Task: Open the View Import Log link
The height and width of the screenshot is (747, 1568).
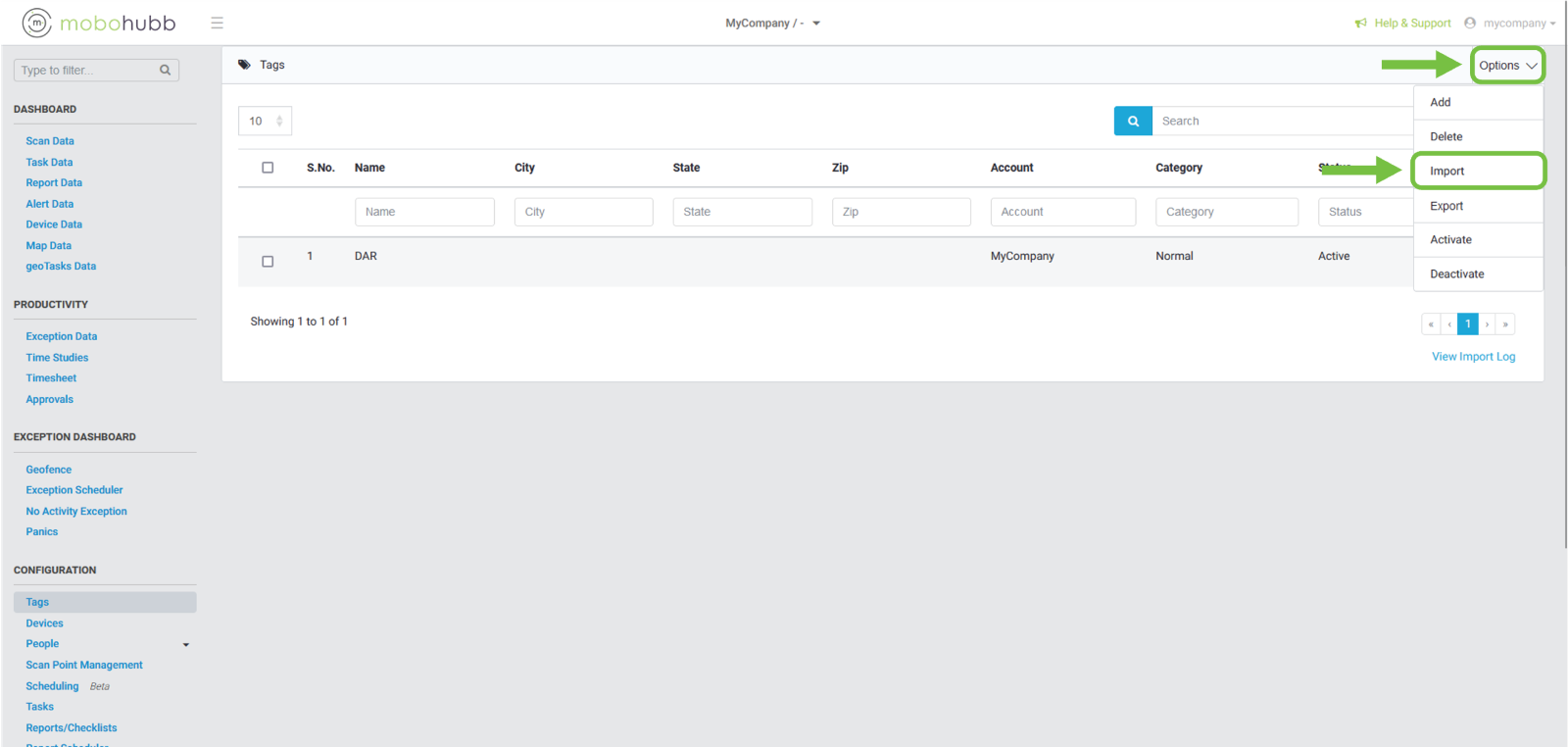Action: 1473,357
